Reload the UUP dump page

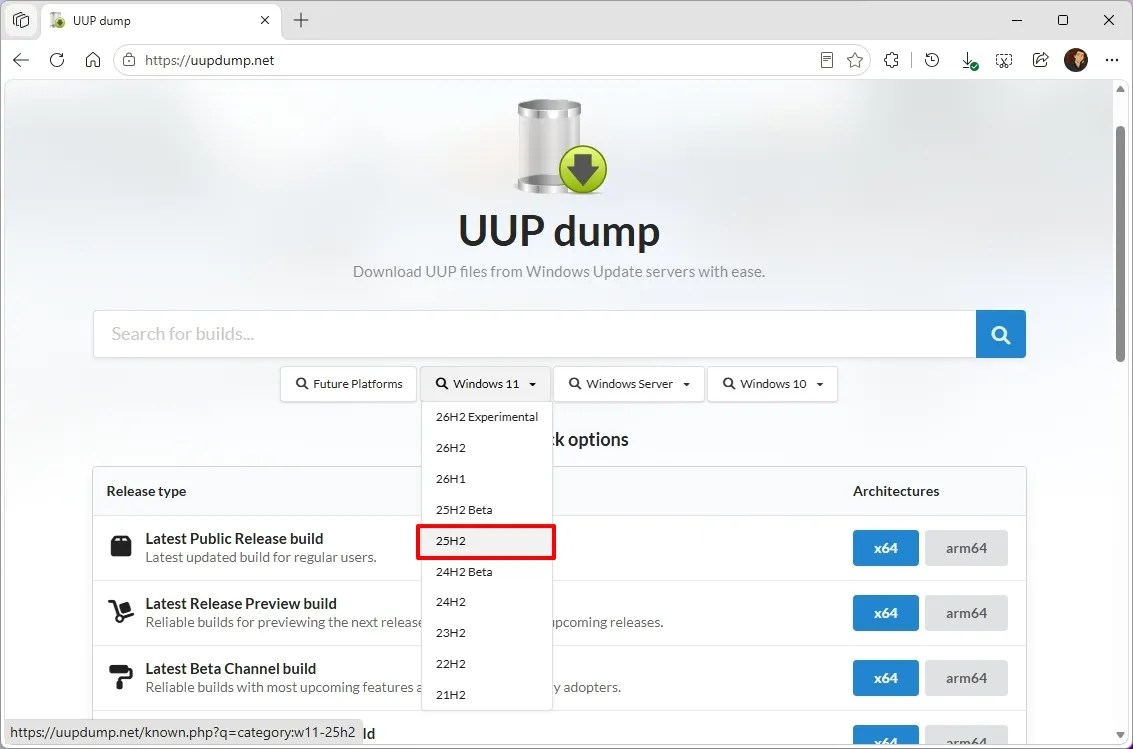[57, 60]
